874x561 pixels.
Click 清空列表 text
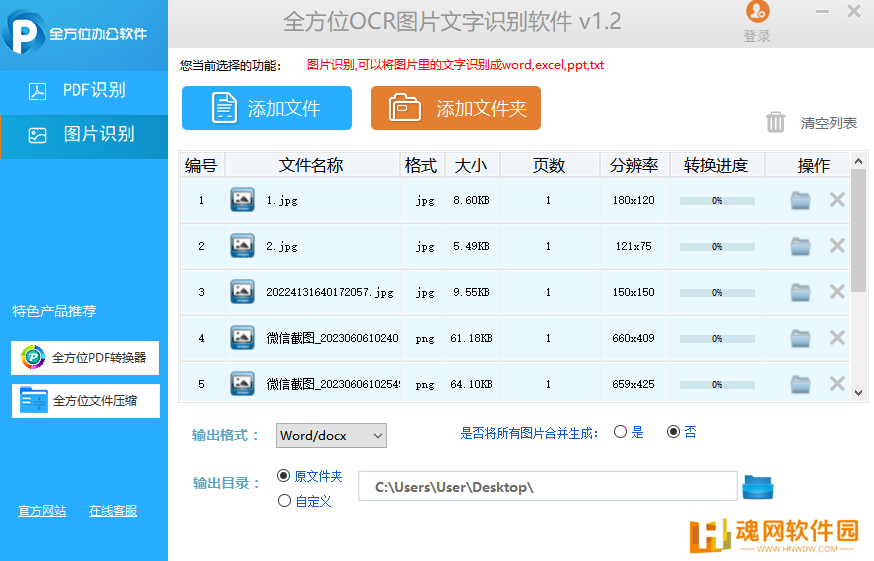point(829,123)
